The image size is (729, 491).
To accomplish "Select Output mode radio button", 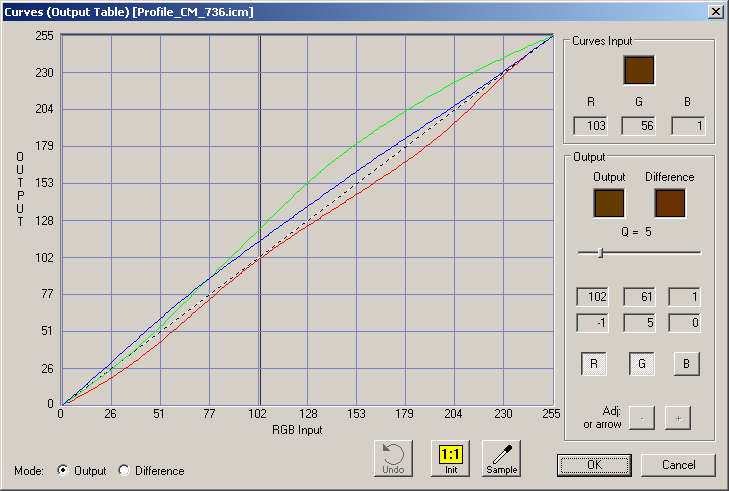I will pos(63,470).
